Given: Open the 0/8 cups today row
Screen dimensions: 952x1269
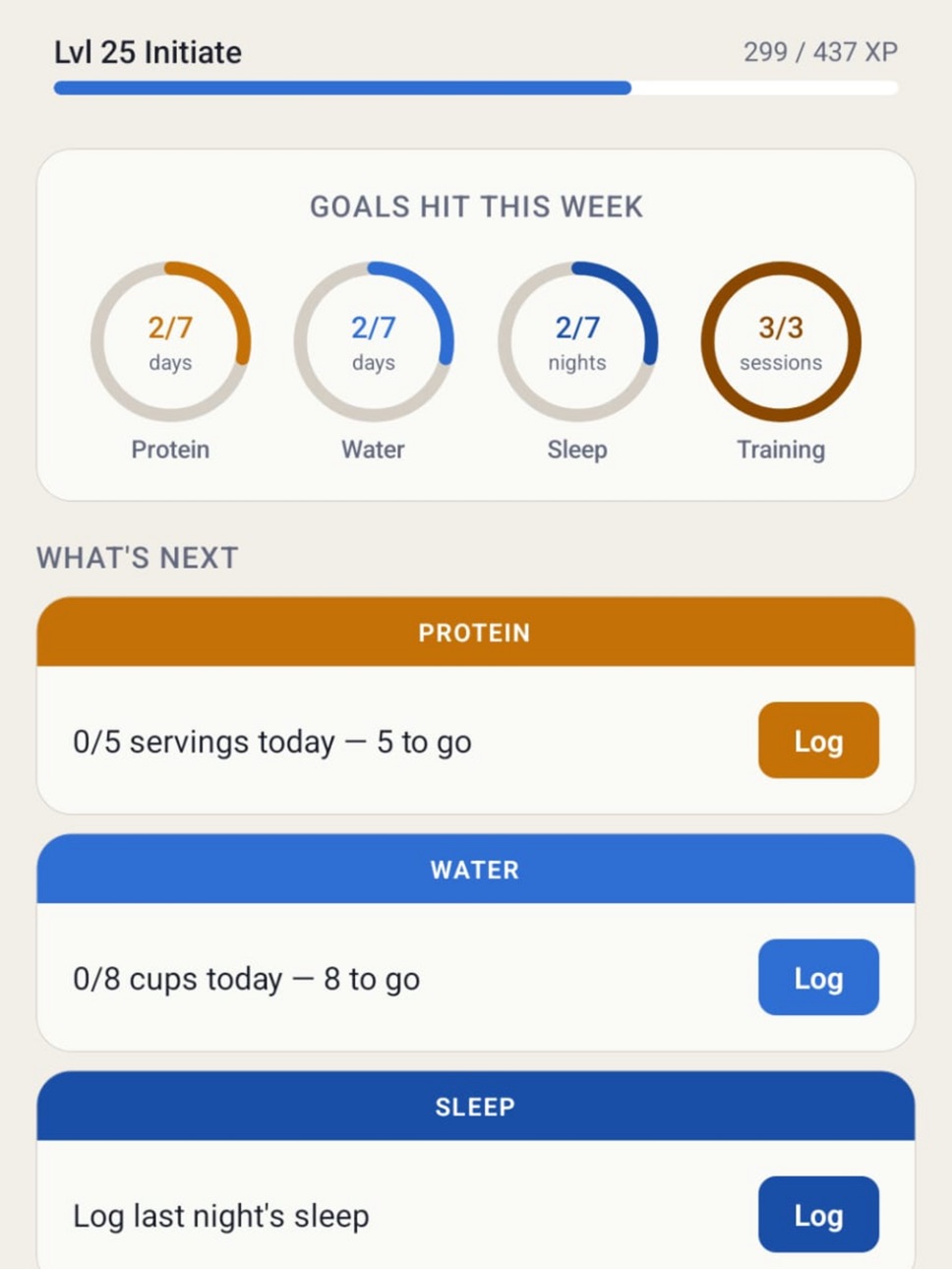Looking at the screenshot, I should tap(476, 977).
